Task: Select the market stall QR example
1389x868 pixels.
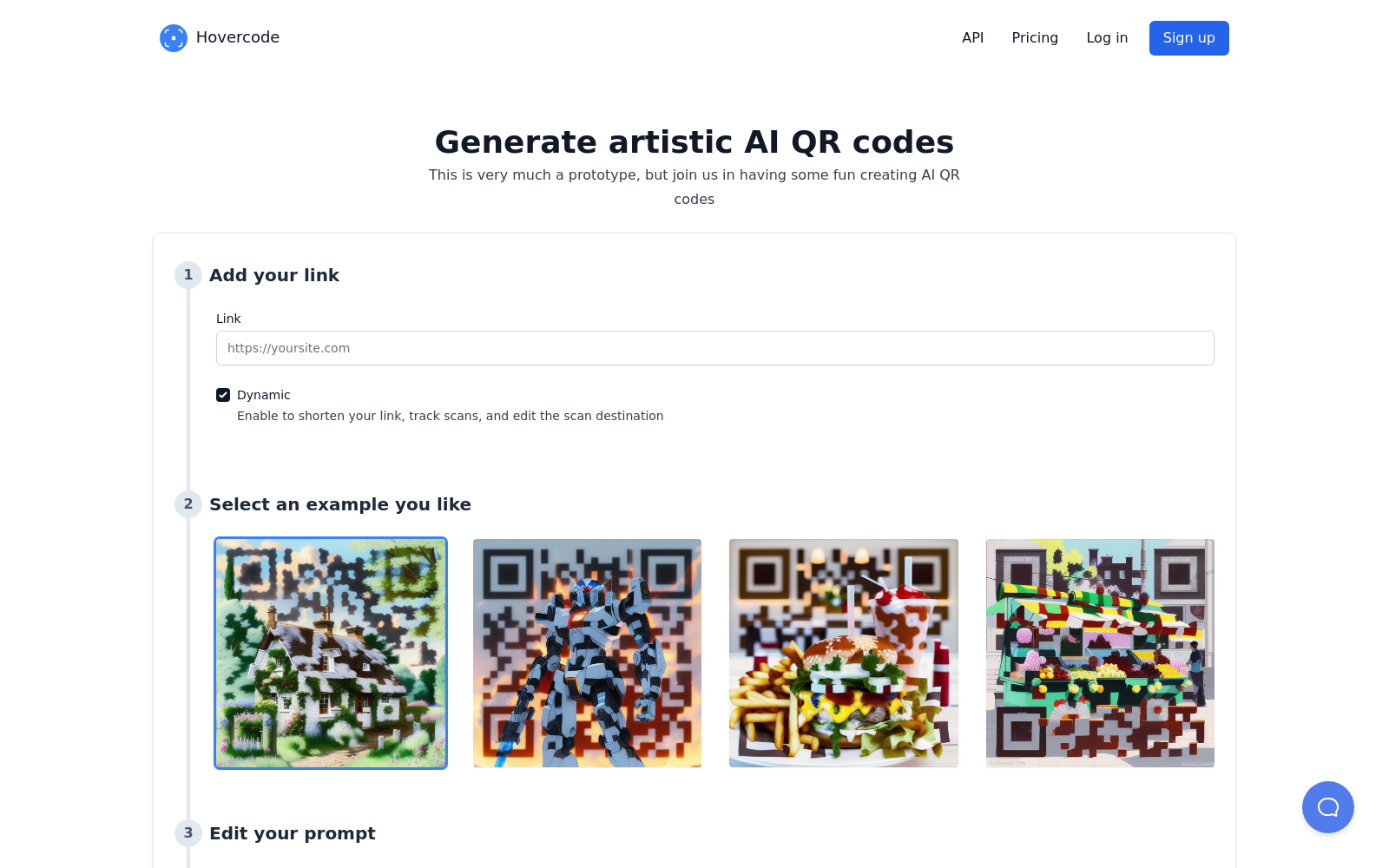Action: [x=1099, y=653]
